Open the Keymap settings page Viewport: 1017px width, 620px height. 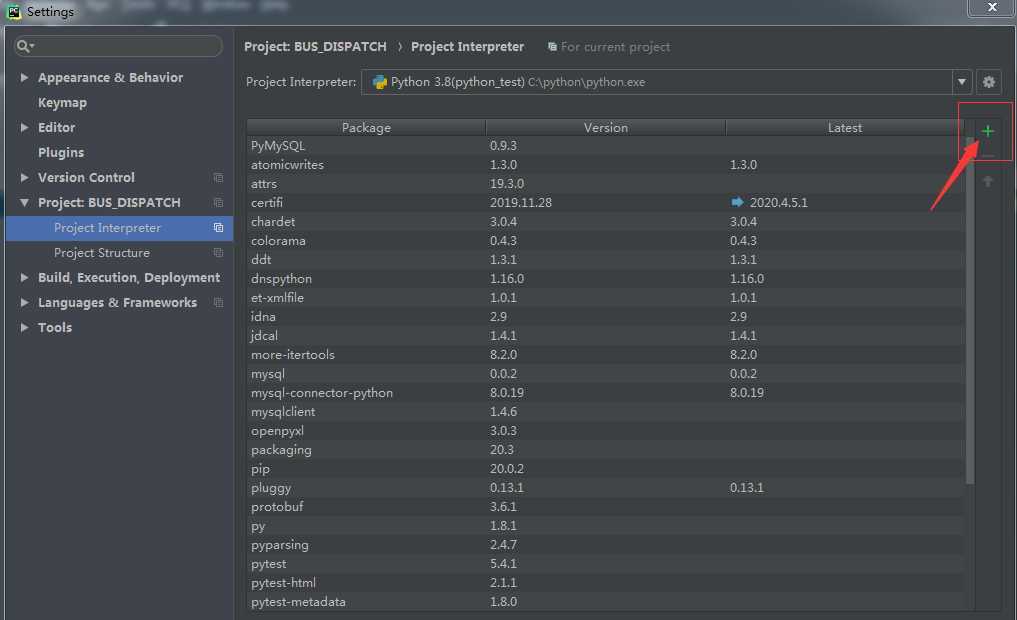(62, 102)
